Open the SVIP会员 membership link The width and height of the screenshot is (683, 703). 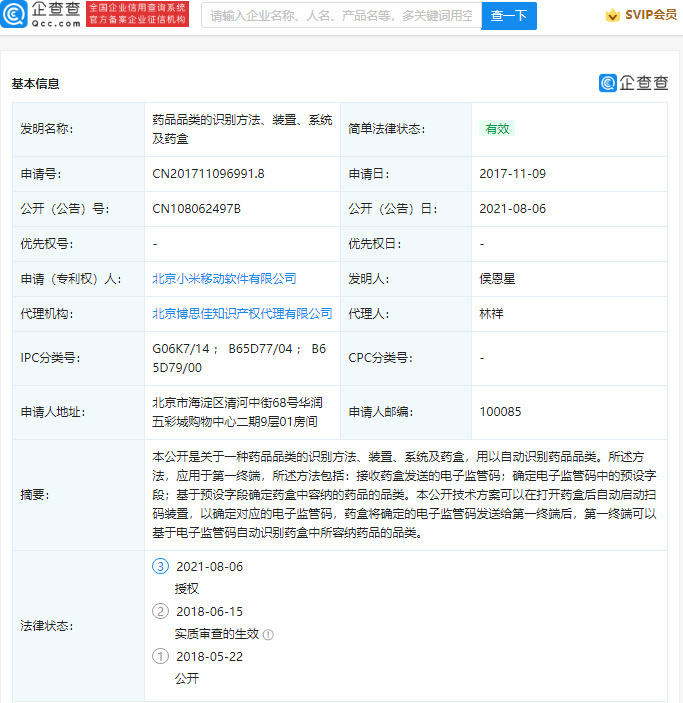[x=640, y=16]
